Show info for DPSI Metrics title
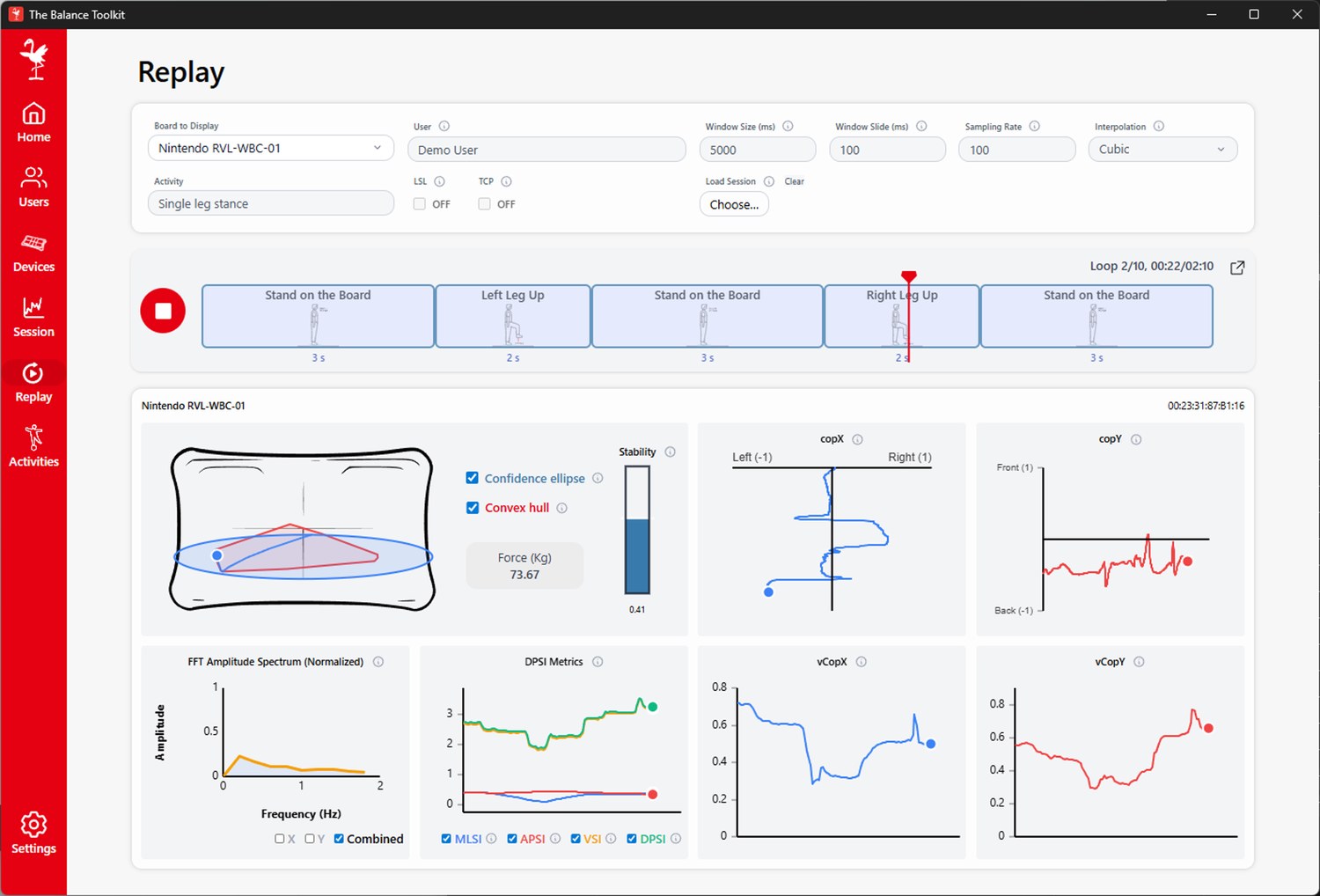The width and height of the screenshot is (1320, 896). point(598,662)
